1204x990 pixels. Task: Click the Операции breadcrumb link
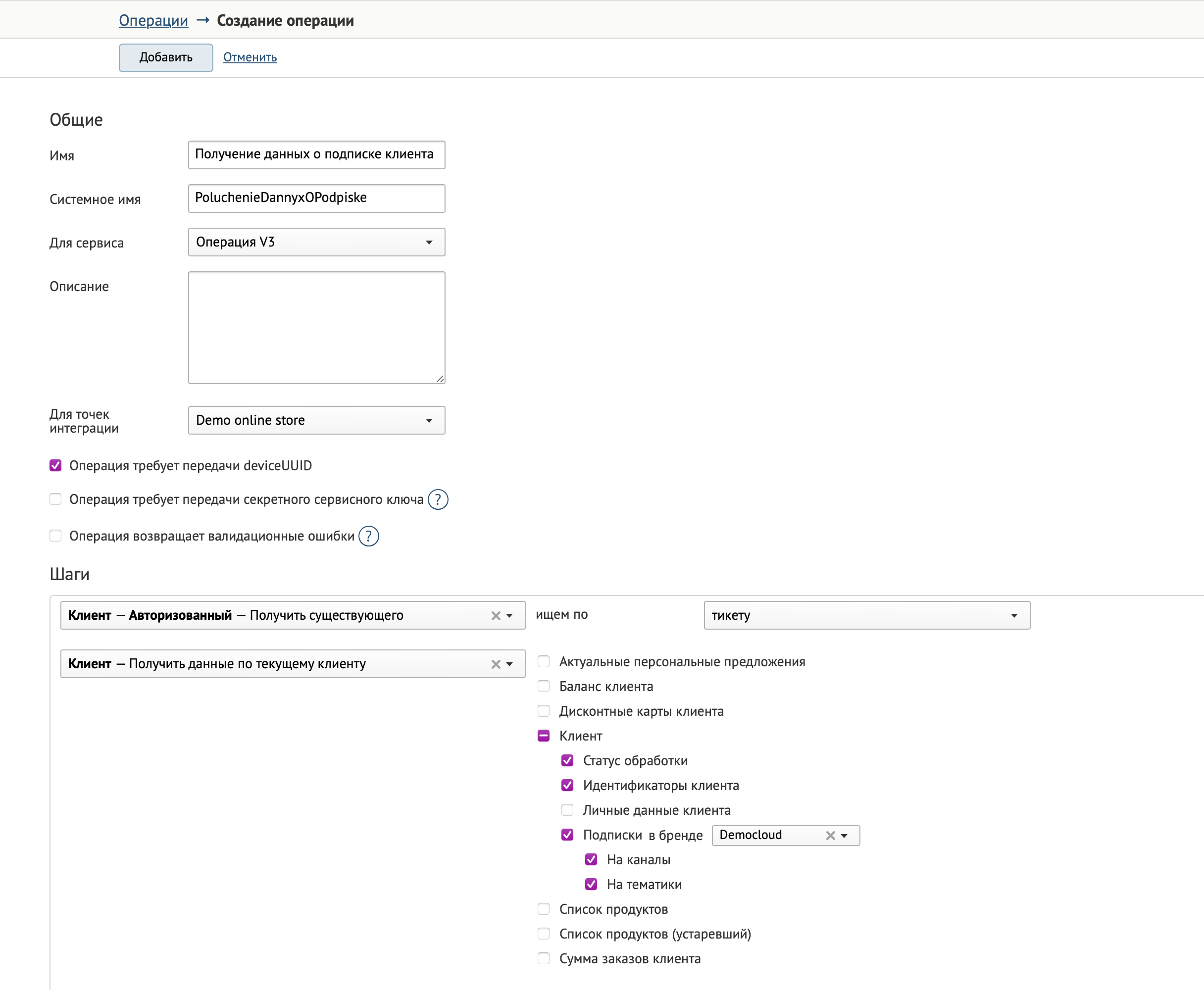tap(154, 19)
